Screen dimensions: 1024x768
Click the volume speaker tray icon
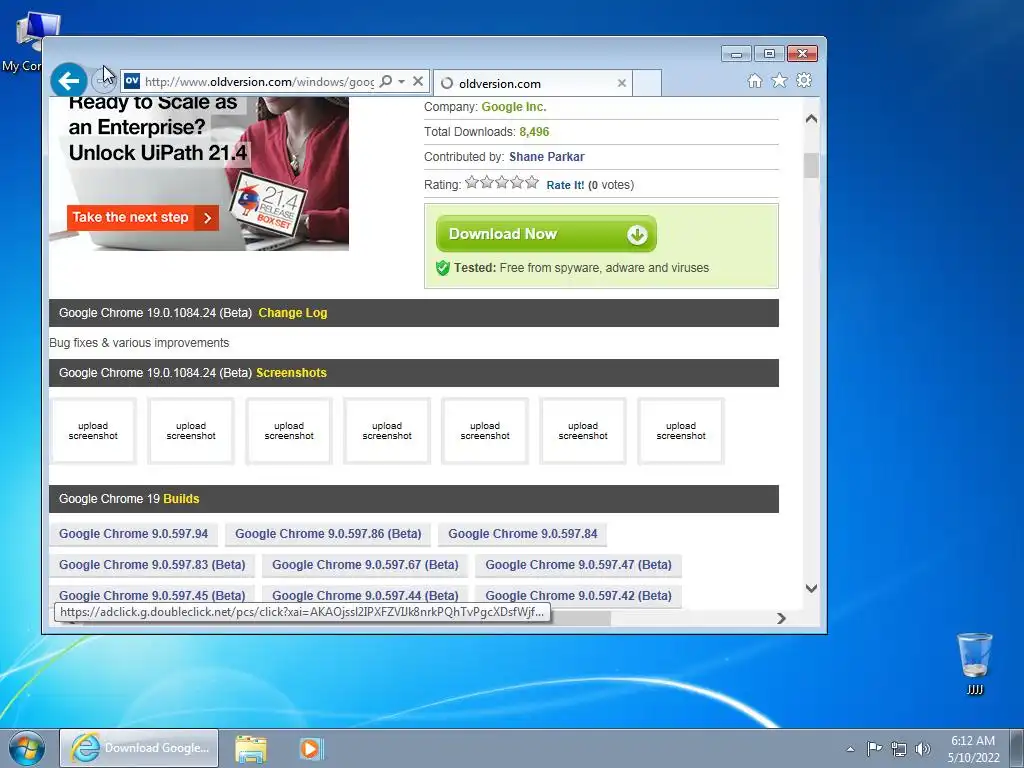pos(923,748)
